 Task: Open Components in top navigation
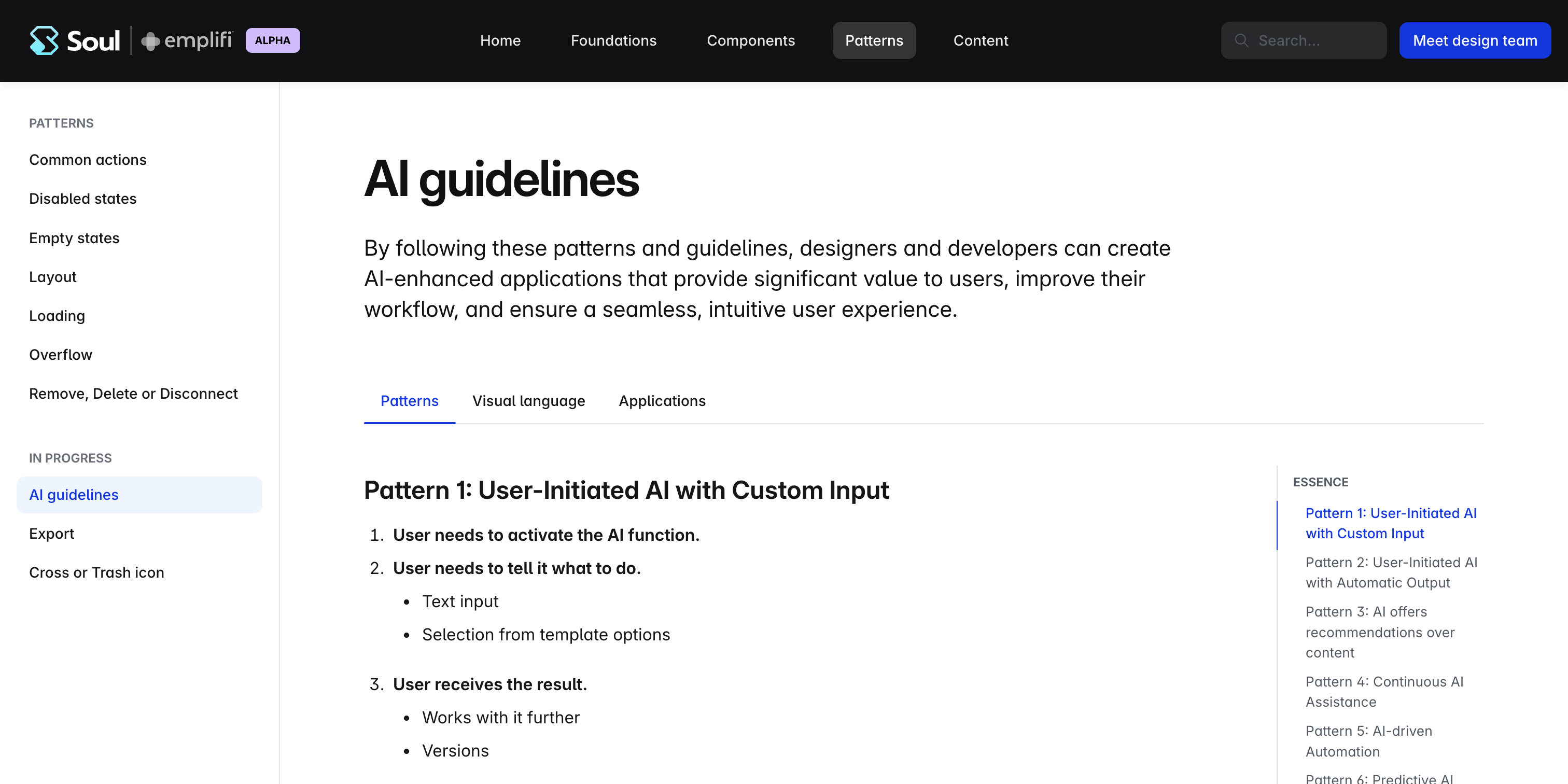750,40
